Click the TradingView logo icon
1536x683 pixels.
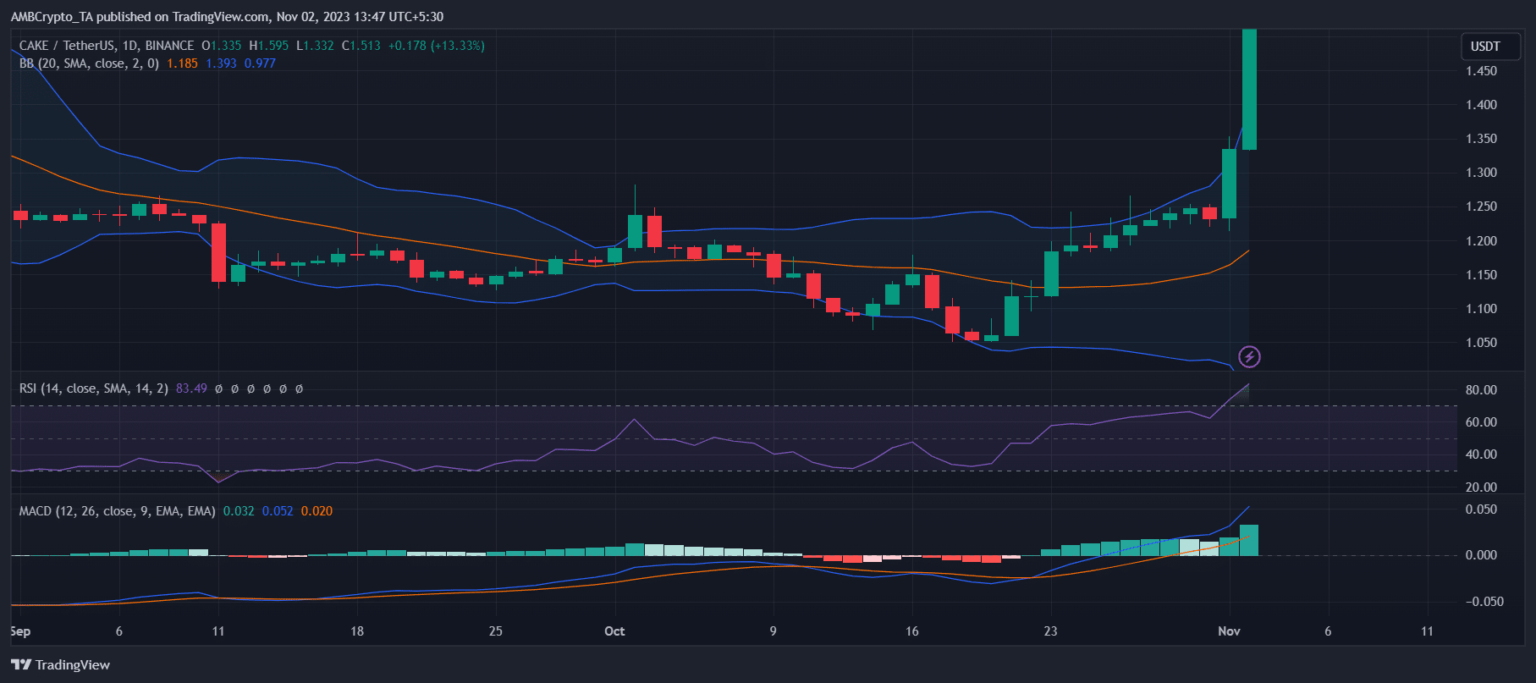point(20,665)
